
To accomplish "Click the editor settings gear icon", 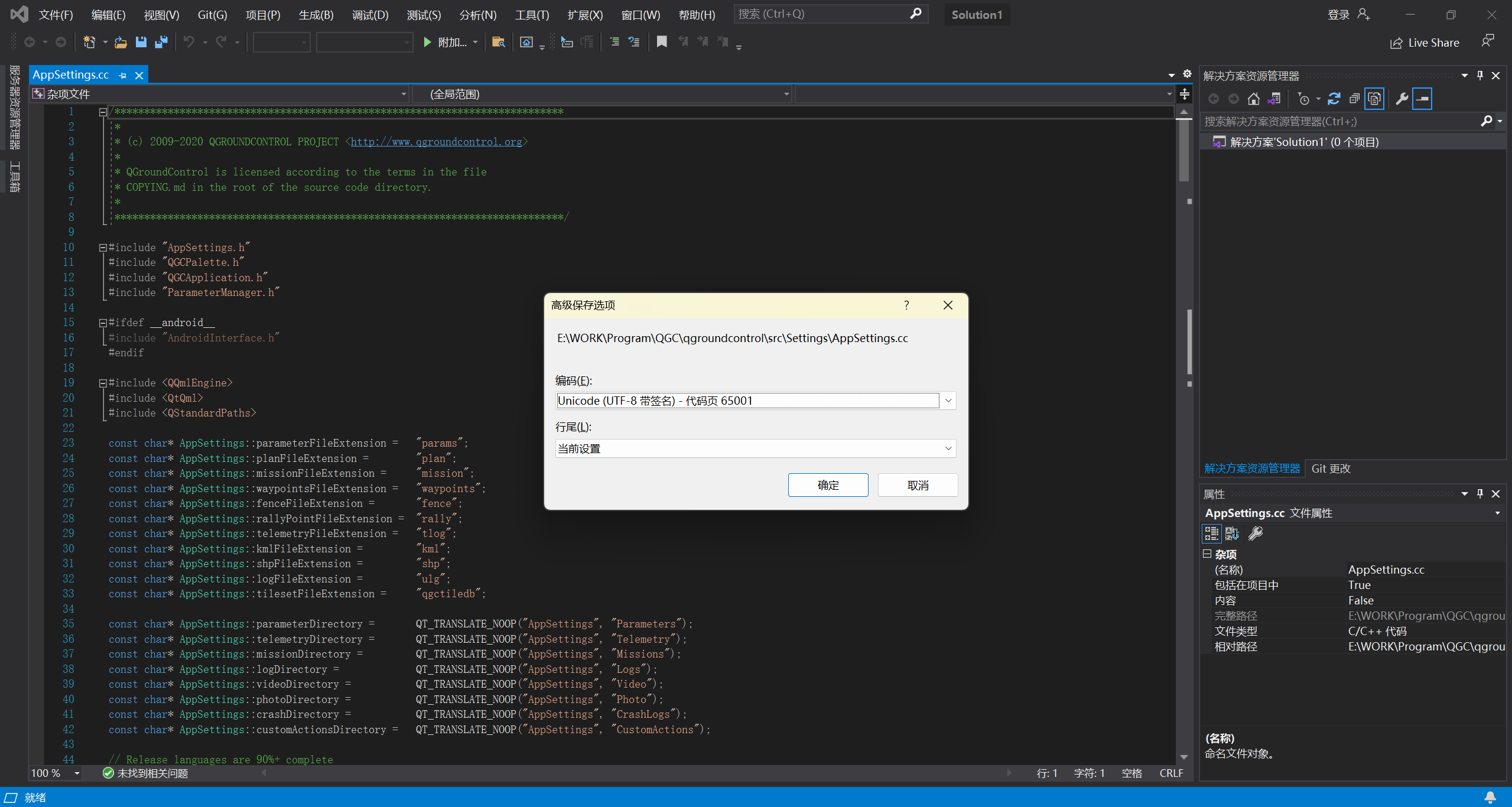I will pyautogui.click(x=1187, y=74).
